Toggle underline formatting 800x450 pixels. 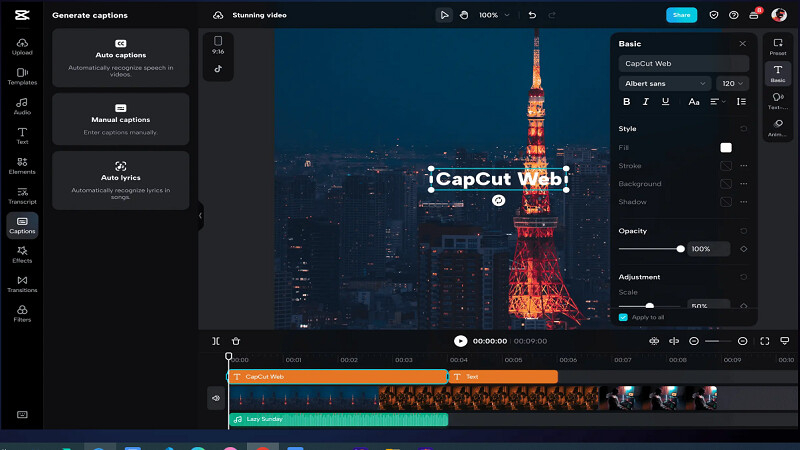(665, 102)
